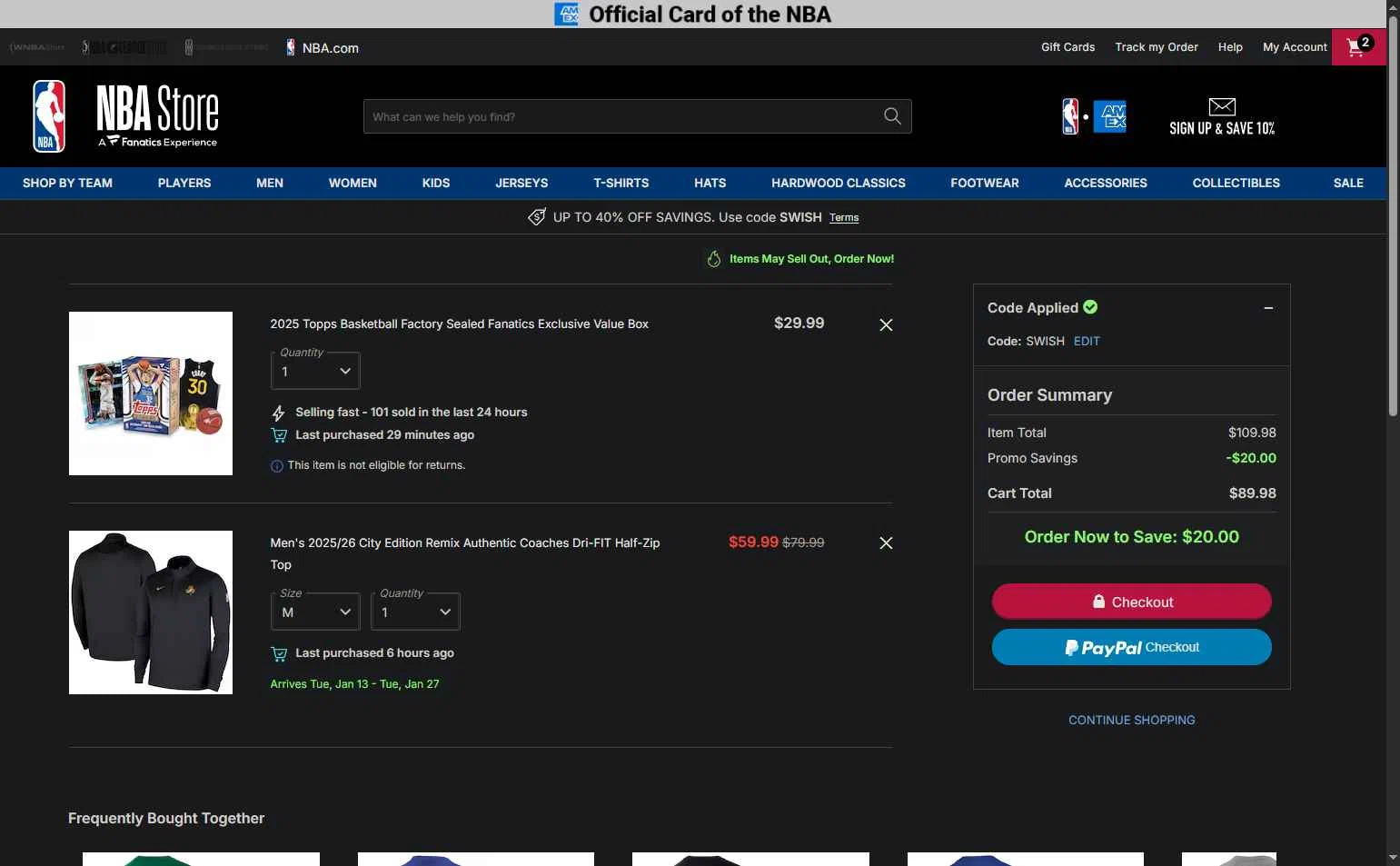The image size is (1400, 866).
Task: Click the promo price tag icon
Action: 537,217
